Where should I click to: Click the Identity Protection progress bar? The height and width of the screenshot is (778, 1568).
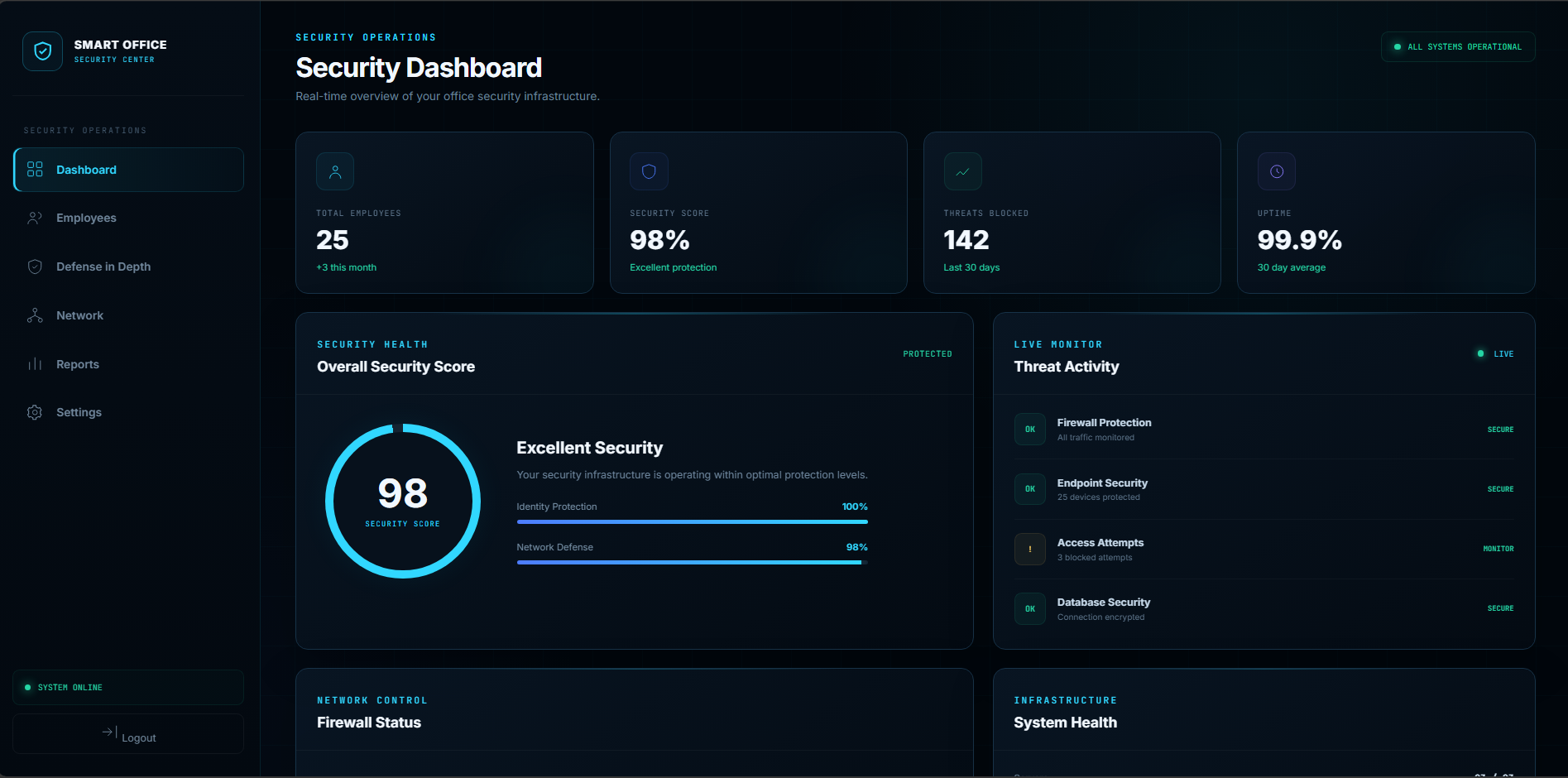pyautogui.click(x=692, y=522)
